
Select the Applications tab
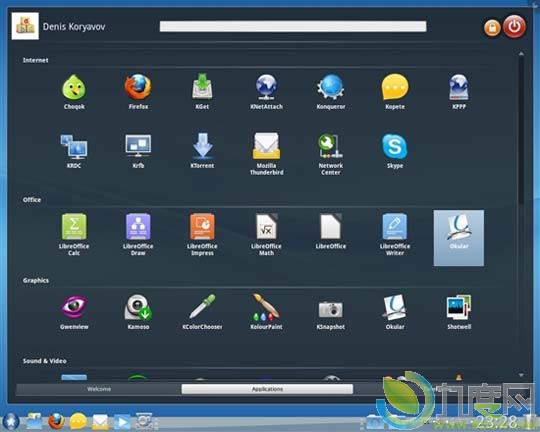click(267, 389)
